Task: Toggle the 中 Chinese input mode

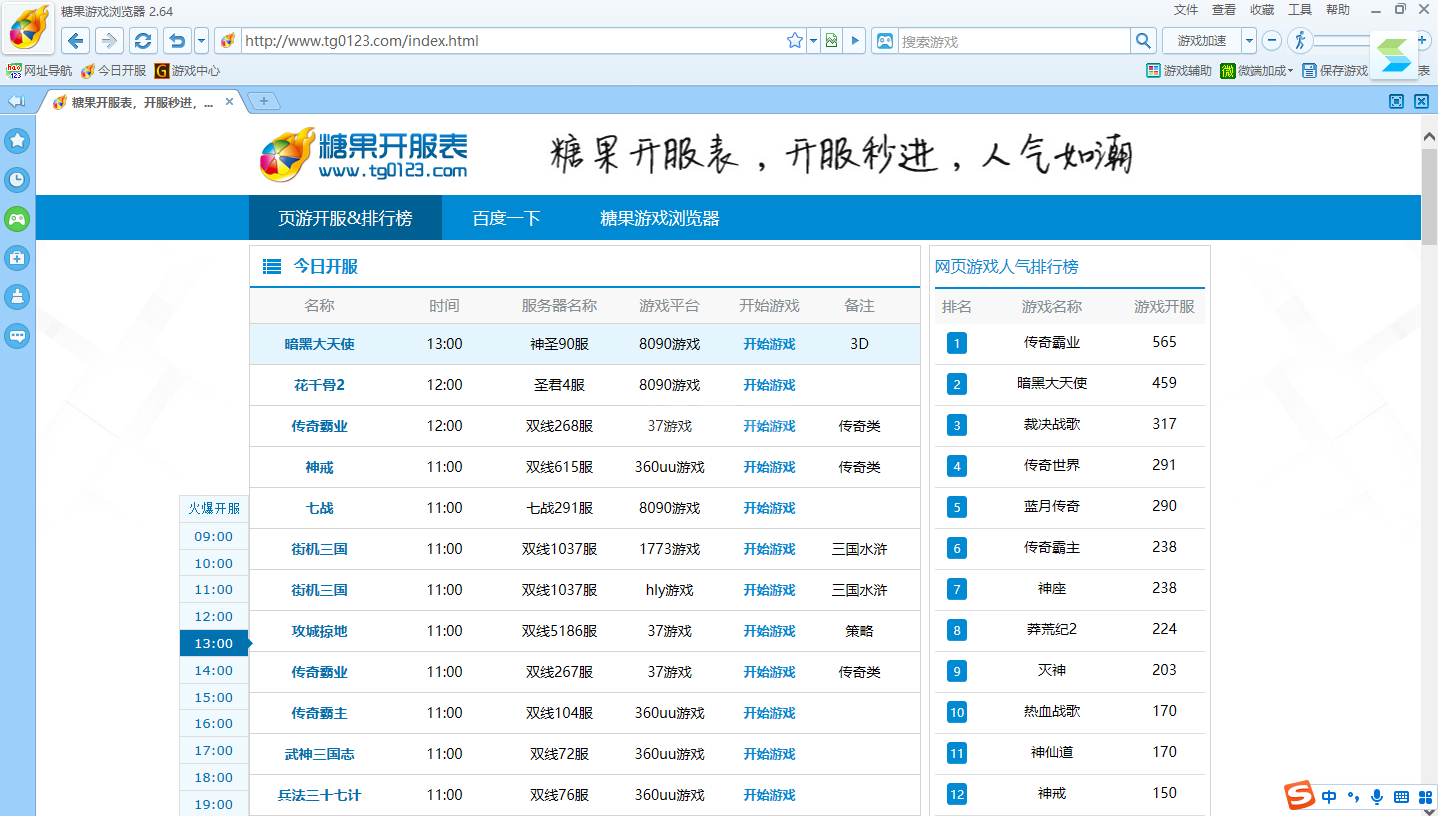Action: [x=1329, y=797]
